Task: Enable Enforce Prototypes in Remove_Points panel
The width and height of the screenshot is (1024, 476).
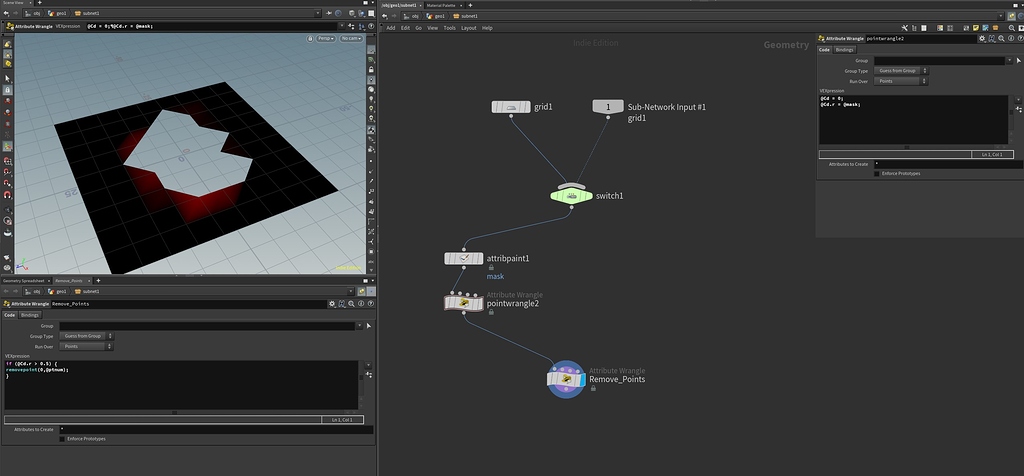Action: (64, 438)
